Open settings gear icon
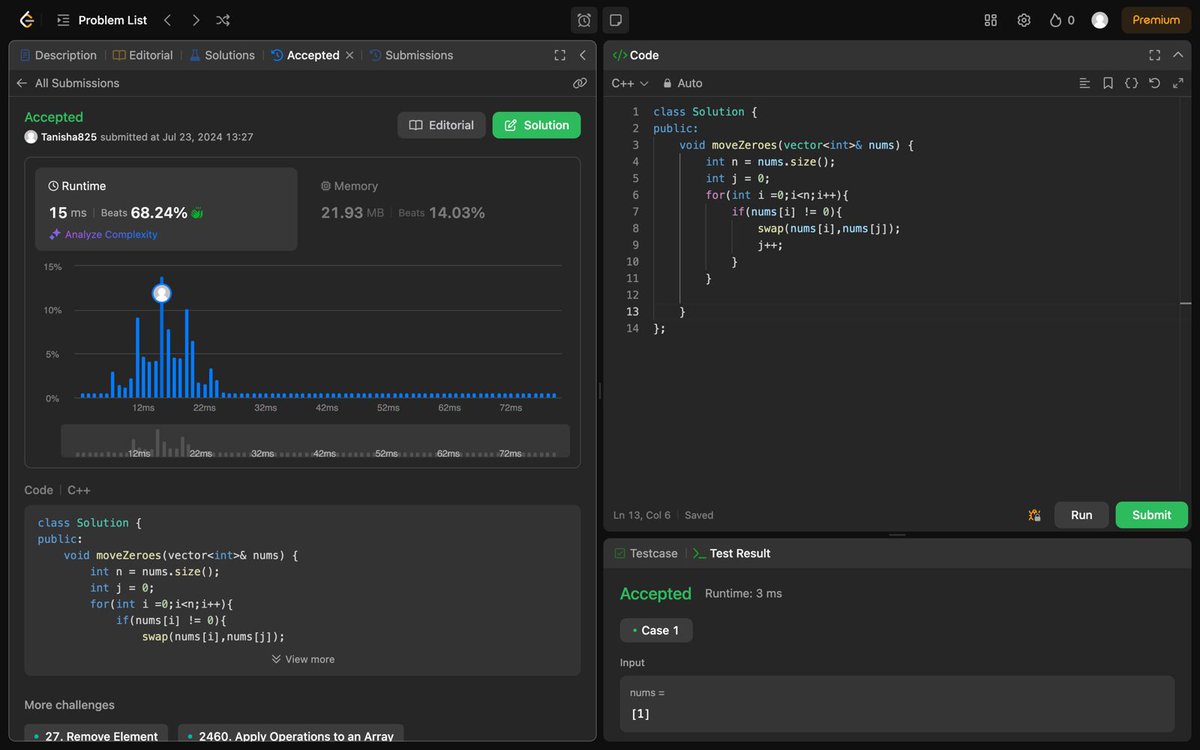1200x750 pixels. click(1024, 20)
